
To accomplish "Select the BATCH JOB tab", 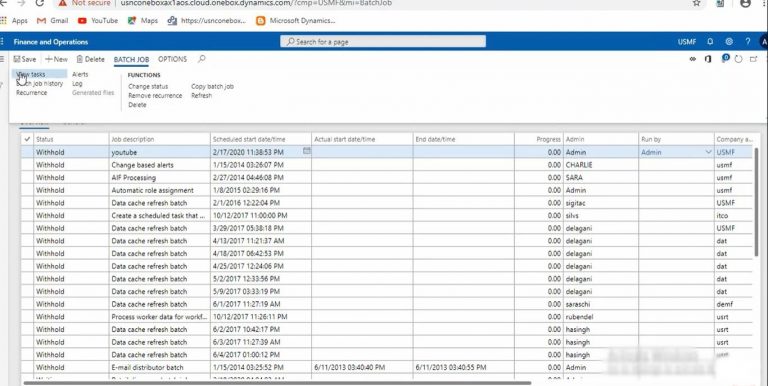I will [x=131, y=59].
